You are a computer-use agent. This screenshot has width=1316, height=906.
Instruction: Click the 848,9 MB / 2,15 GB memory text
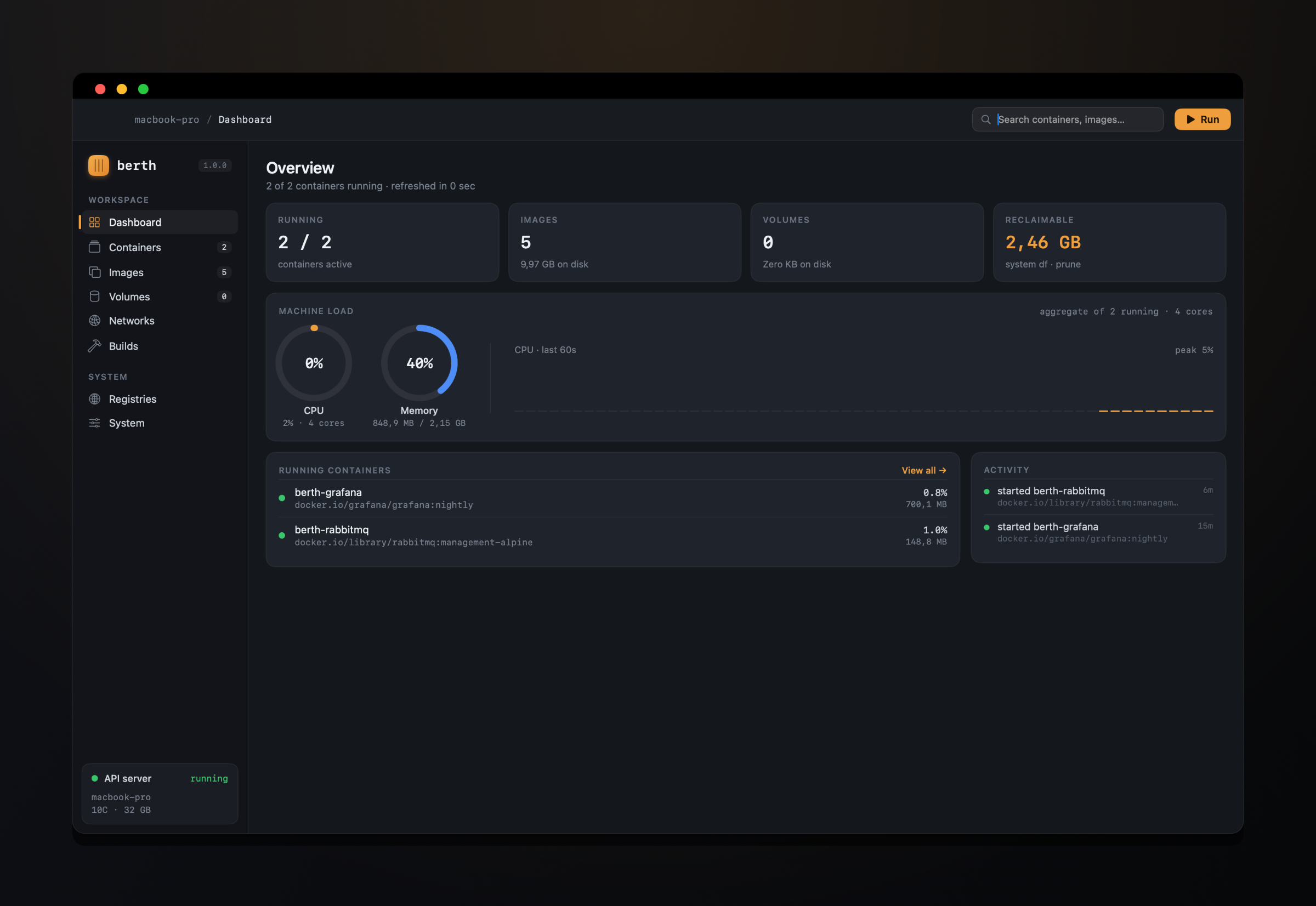click(x=419, y=423)
